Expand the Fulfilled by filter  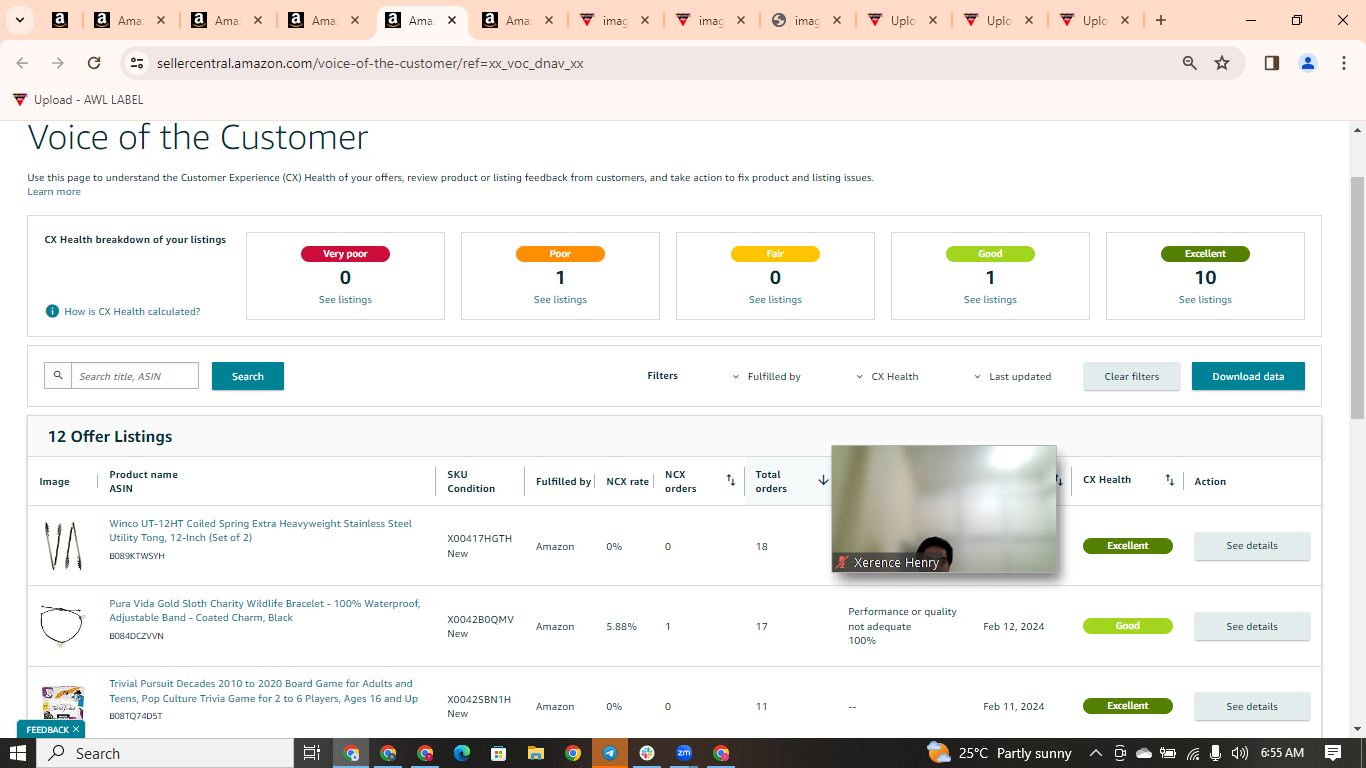coord(767,377)
